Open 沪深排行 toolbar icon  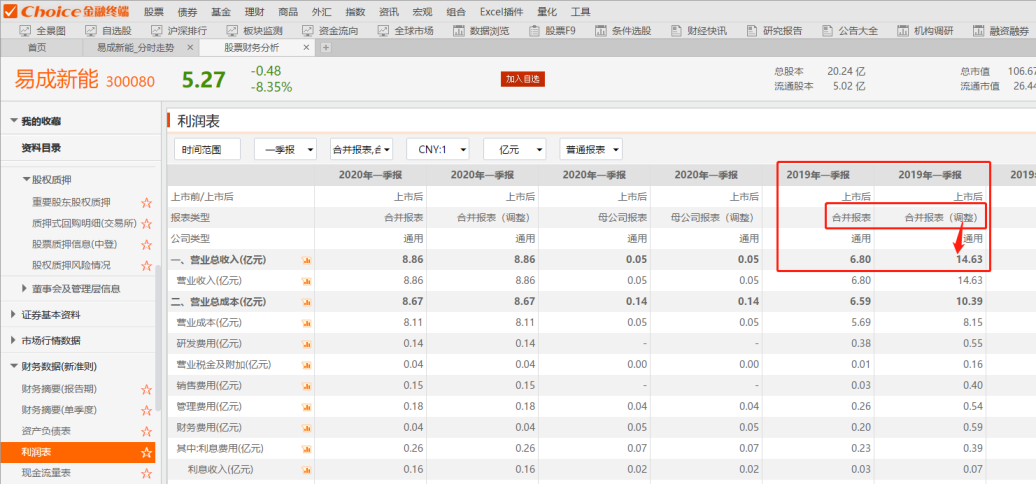click(157, 30)
